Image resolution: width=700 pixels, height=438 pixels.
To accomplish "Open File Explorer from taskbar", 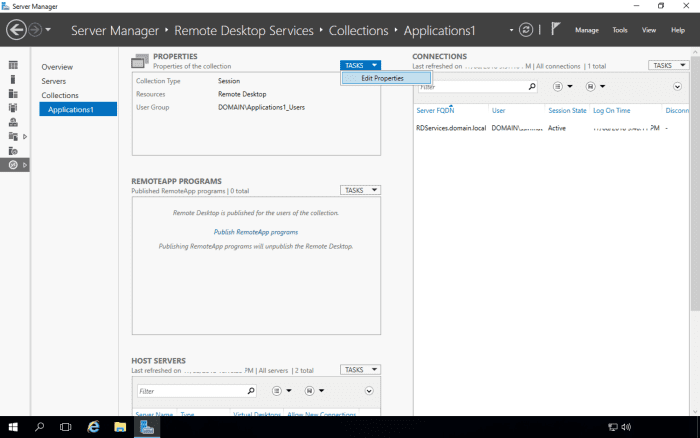I will (x=120, y=427).
